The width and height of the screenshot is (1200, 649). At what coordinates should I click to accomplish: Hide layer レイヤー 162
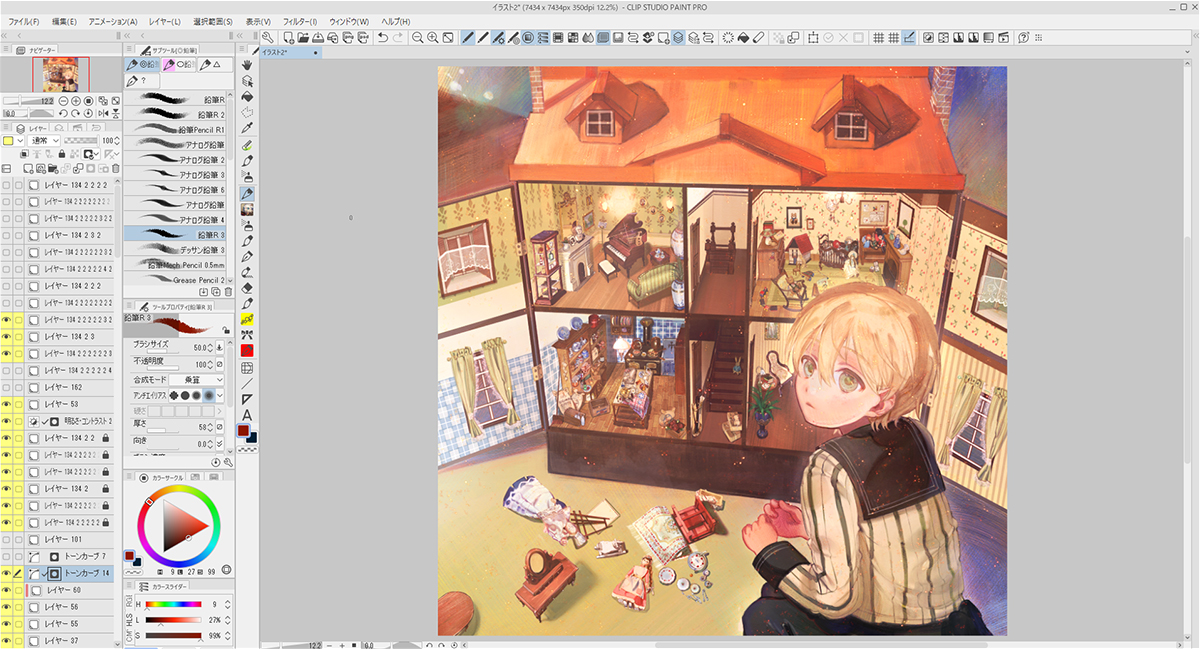(x=6, y=387)
